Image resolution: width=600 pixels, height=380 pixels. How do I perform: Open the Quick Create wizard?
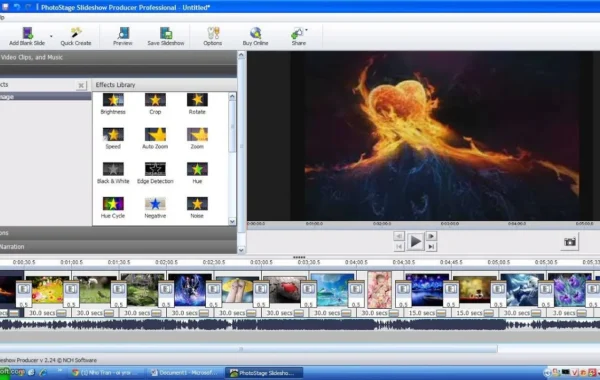[x=76, y=37]
